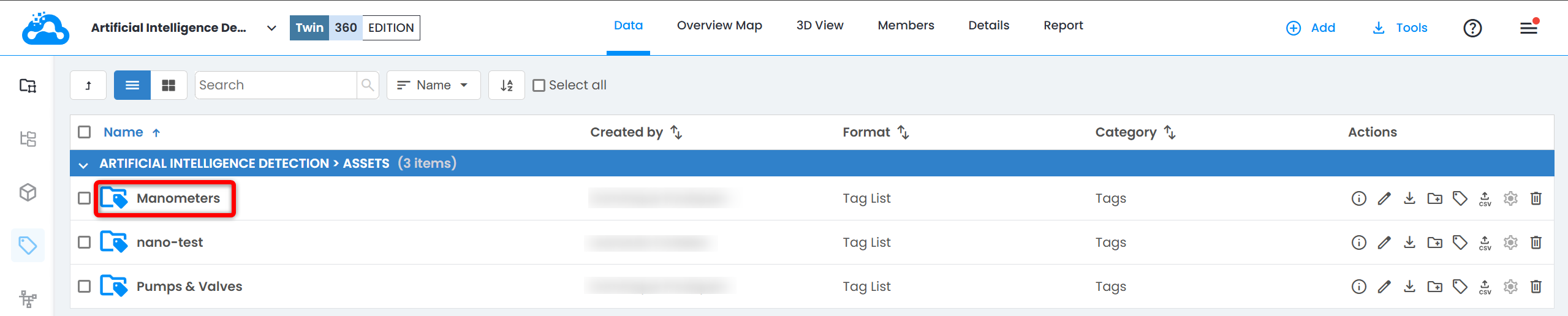Click the CSV upload icon for Manometers
This screenshot has height=316, width=1568.
point(1485,198)
